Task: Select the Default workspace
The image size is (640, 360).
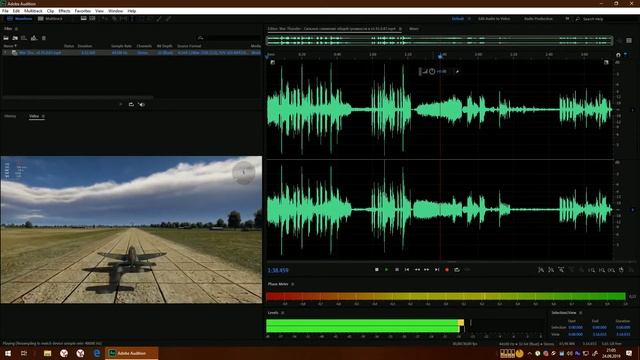Action: click(x=458, y=19)
